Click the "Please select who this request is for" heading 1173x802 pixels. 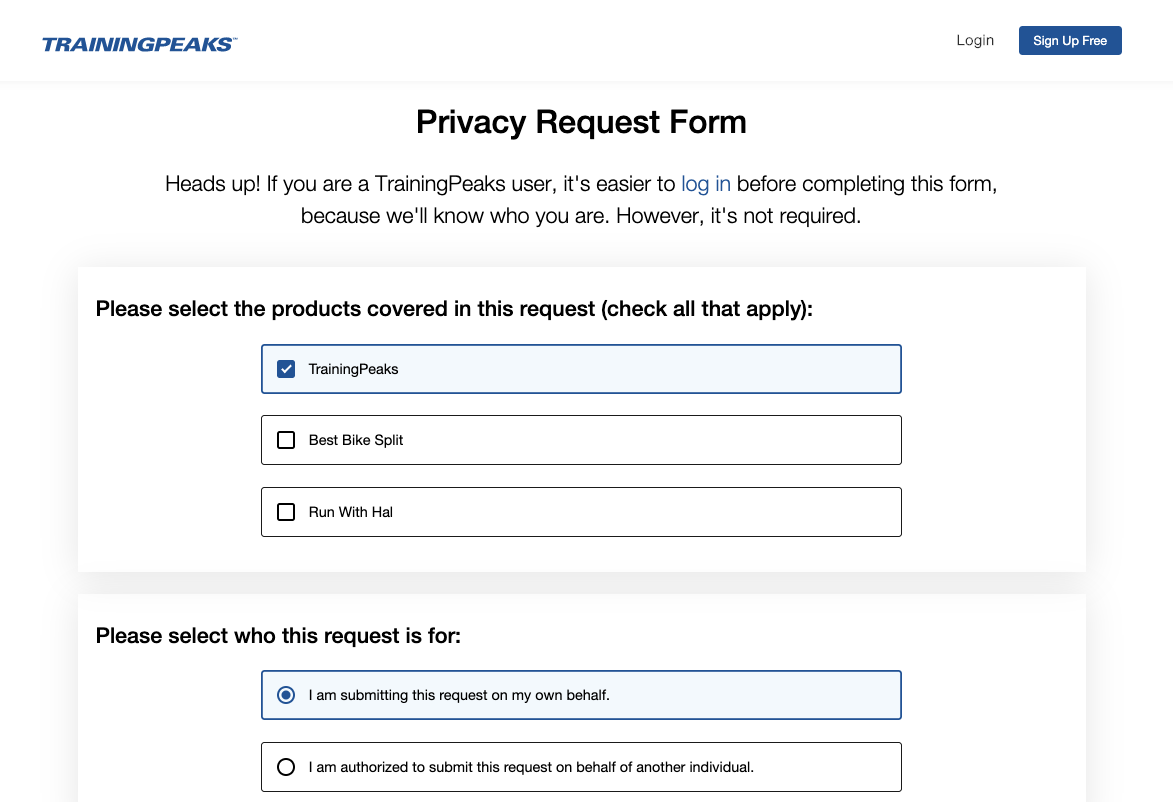[278, 635]
